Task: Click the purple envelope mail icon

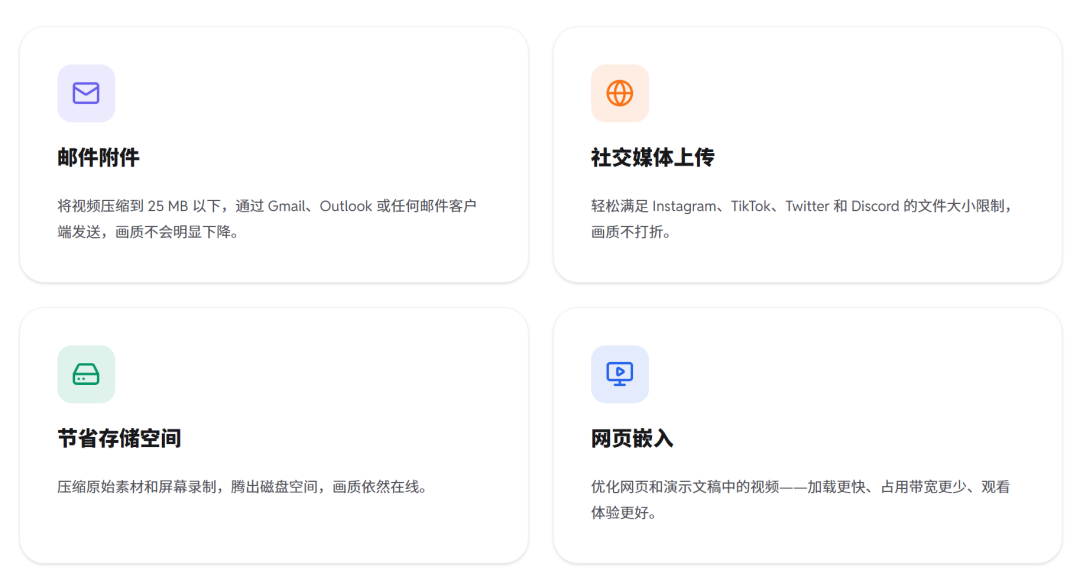Action: (86, 93)
